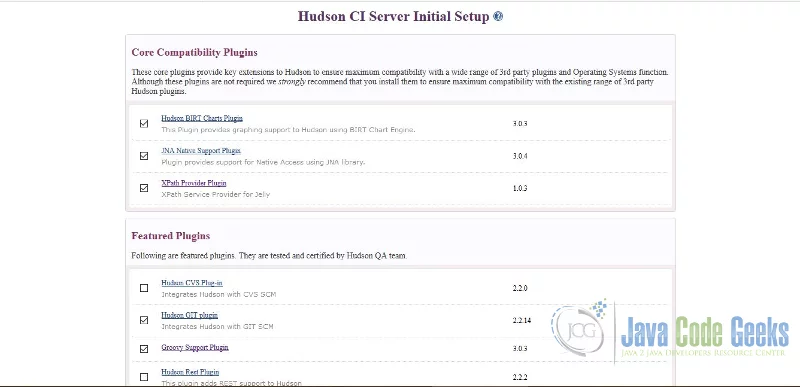This screenshot has width=800, height=387.
Task: Follow the XPath Provider Plugin link
Action: (194, 183)
